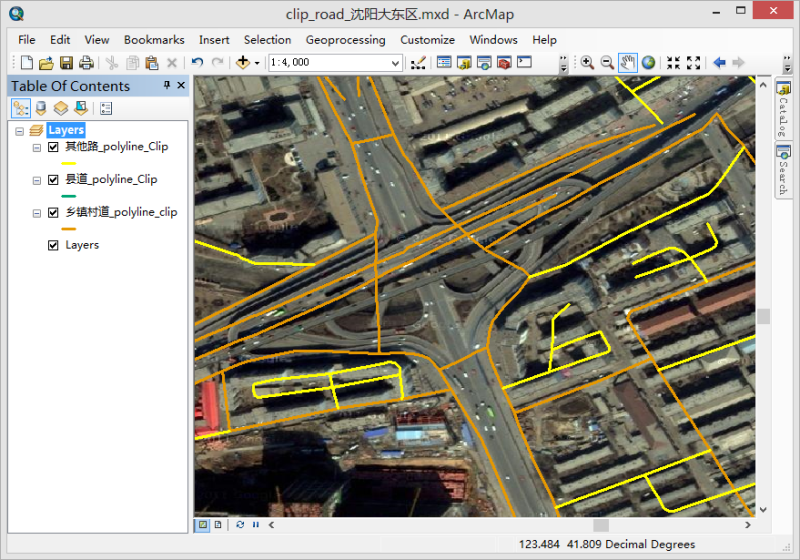Click the Delete X icon

tap(172, 63)
